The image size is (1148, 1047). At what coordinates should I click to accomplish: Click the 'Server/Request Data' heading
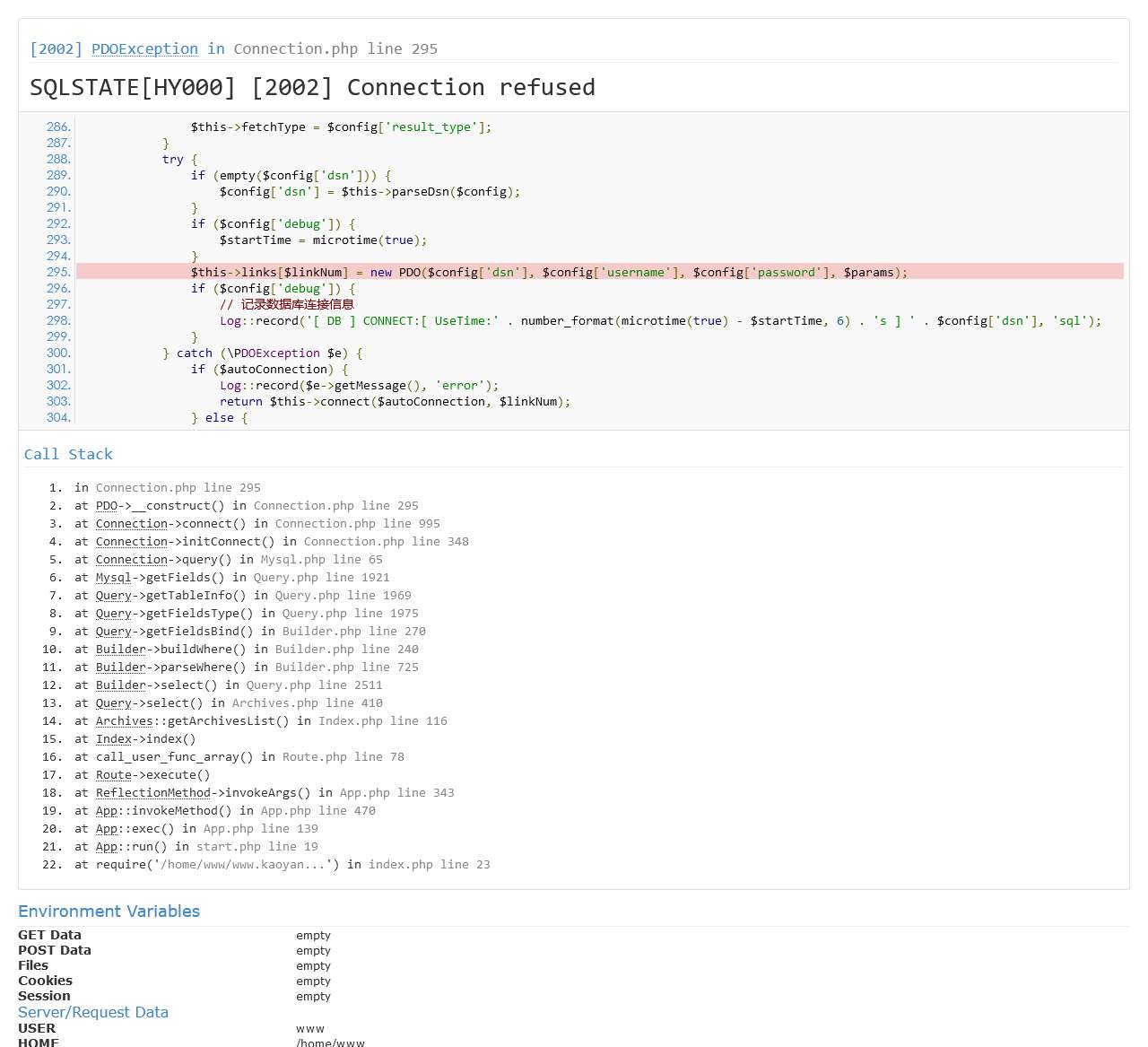pos(93,1012)
